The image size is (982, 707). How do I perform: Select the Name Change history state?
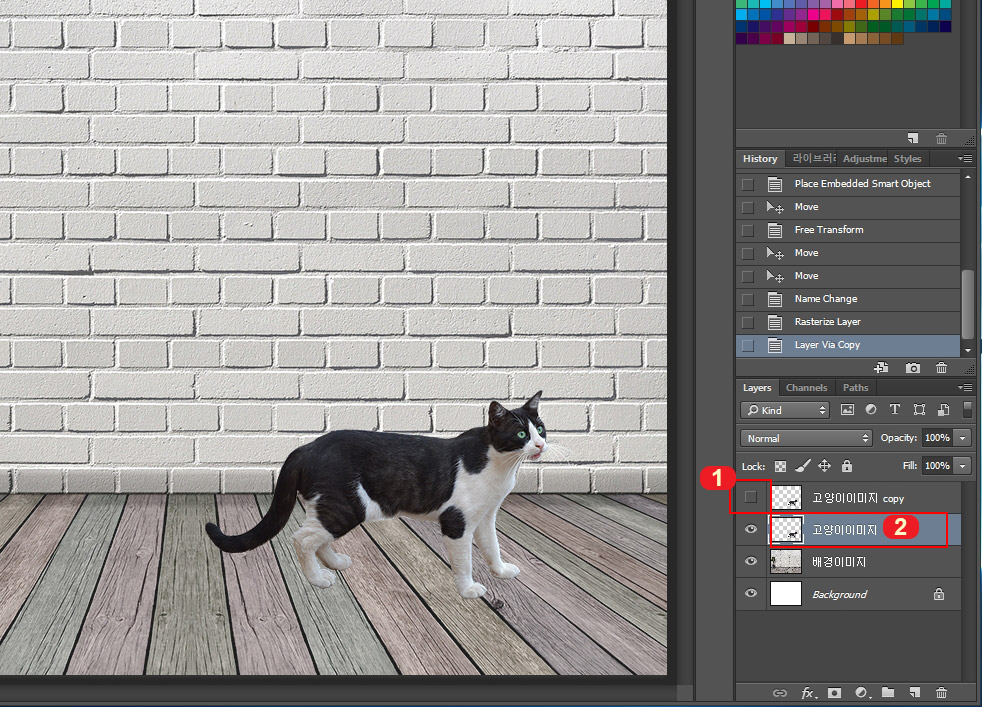(849, 299)
